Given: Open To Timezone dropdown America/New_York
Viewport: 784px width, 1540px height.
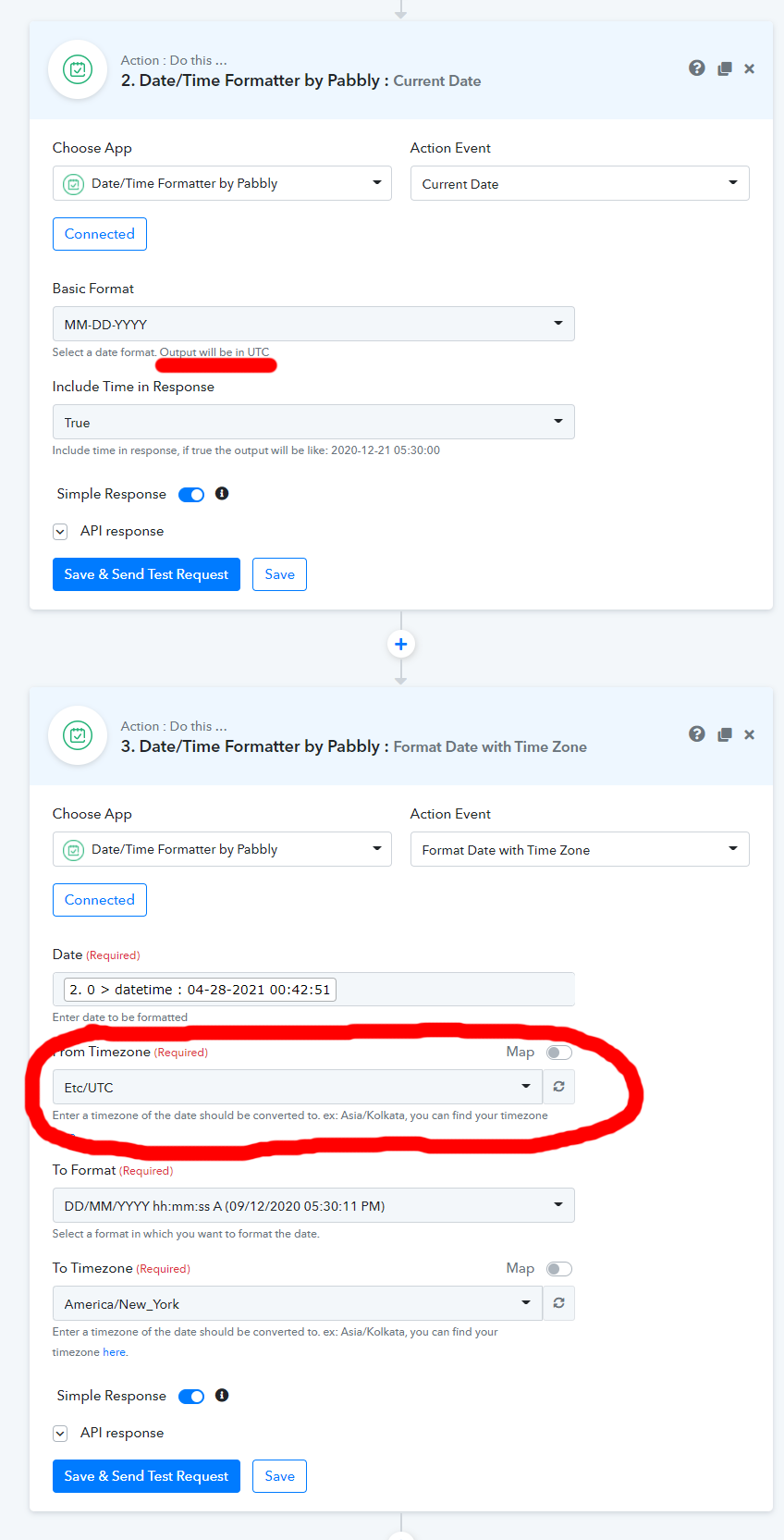Looking at the screenshot, I should point(298,1303).
